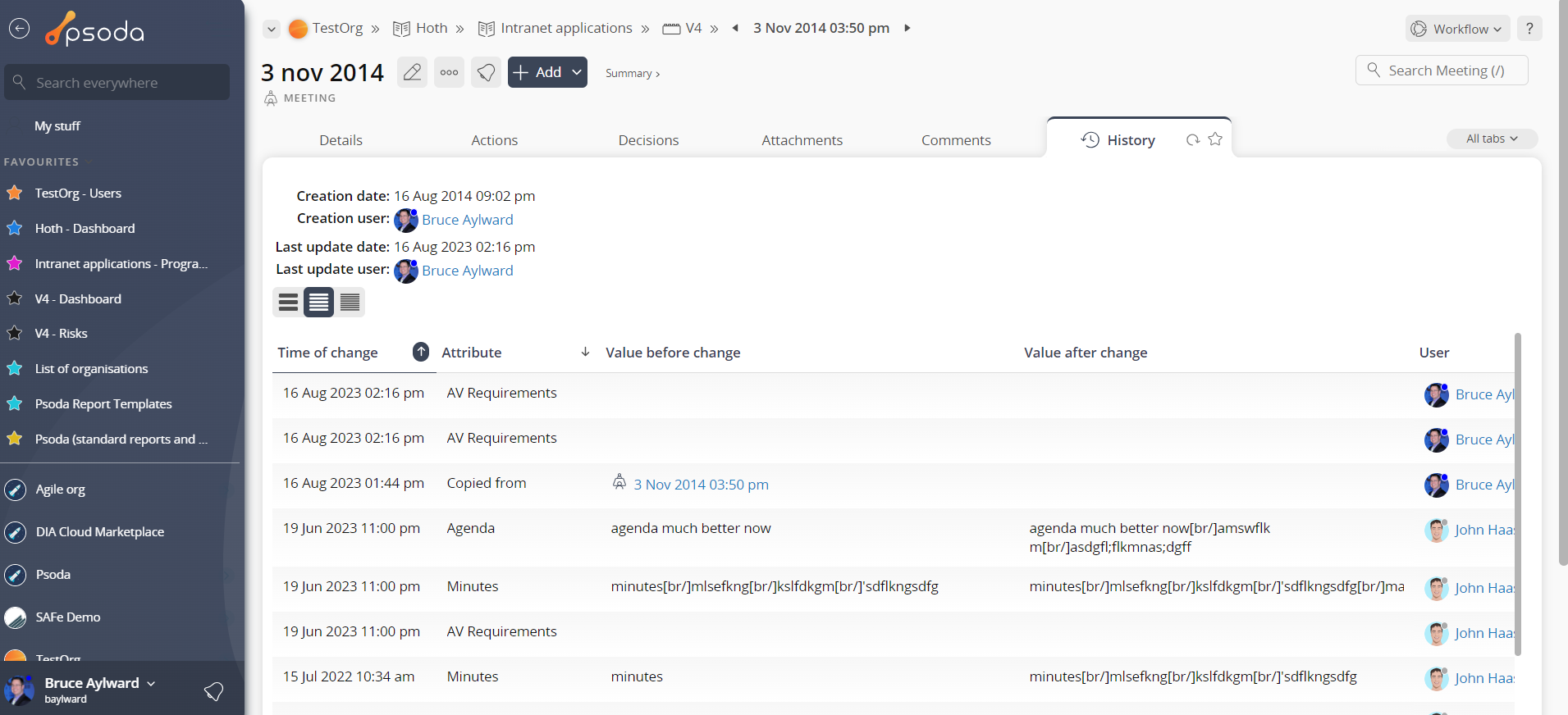This screenshot has width=1568, height=715.
Task: Open Psoda organisation in sidebar
Action: (53, 575)
